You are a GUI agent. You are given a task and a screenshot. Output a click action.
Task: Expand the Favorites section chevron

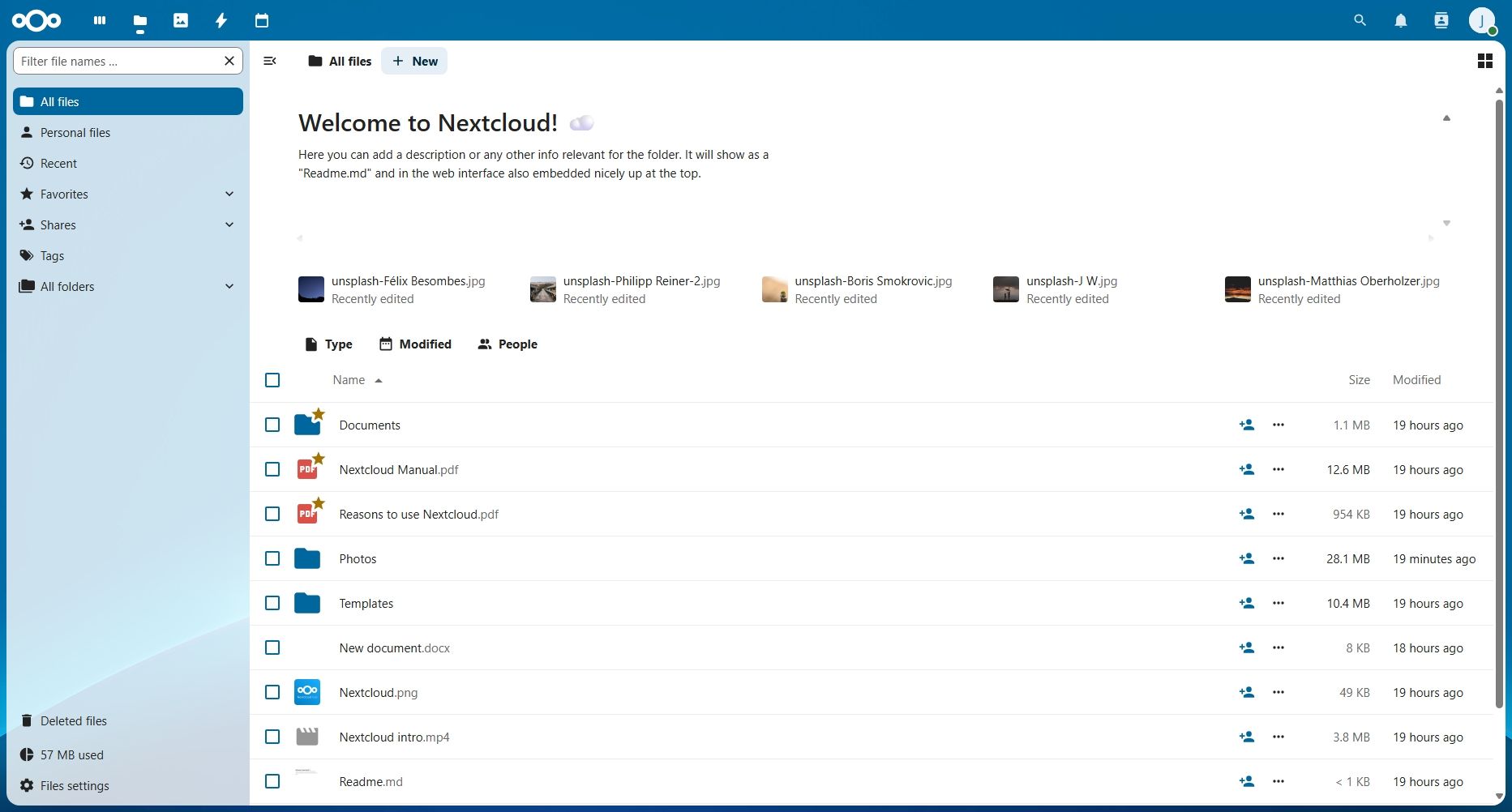229,194
